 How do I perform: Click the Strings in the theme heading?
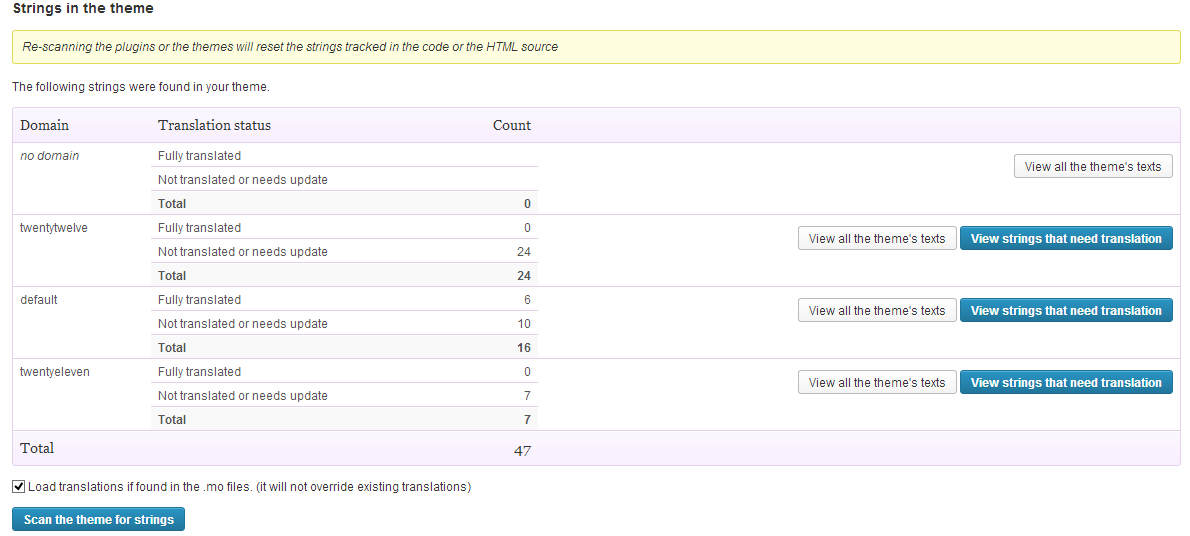(82, 8)
